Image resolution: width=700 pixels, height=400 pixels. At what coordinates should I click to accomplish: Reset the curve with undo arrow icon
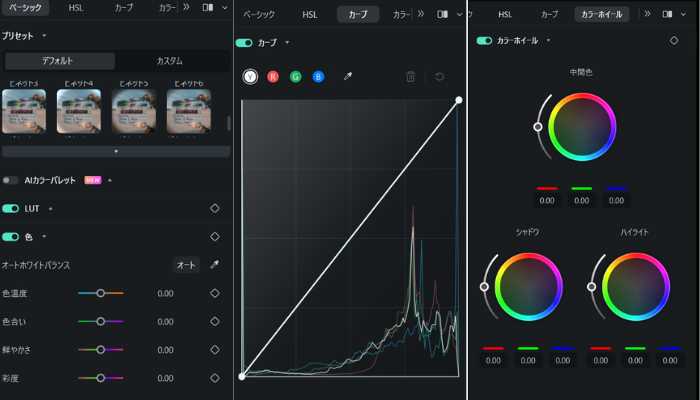(439, 76)
